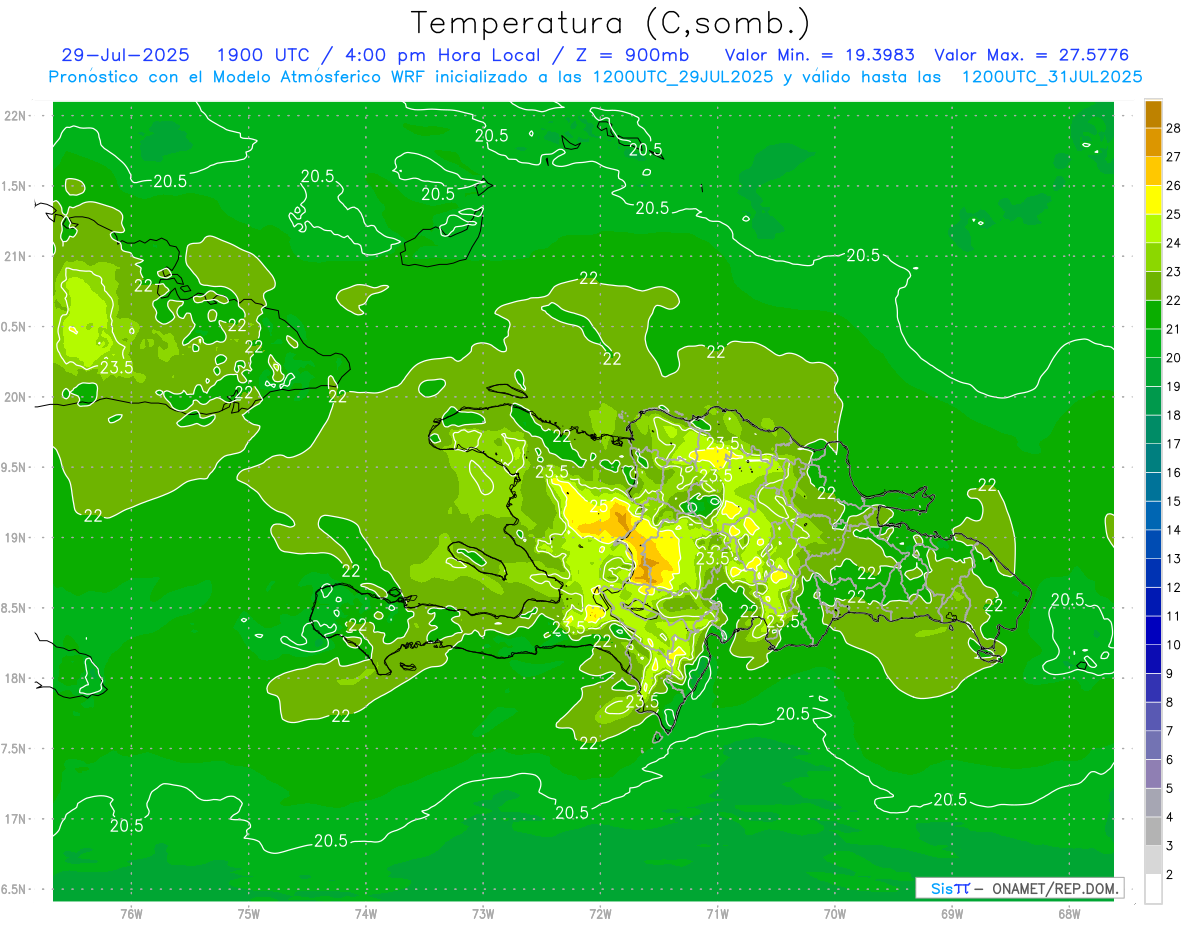Click the latitude axis label "17N"

(16, 819)
